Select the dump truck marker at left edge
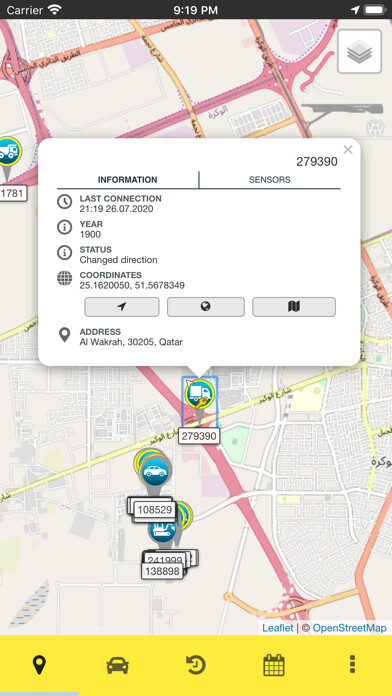Screen dimensions: 392x696 point(9,152)
